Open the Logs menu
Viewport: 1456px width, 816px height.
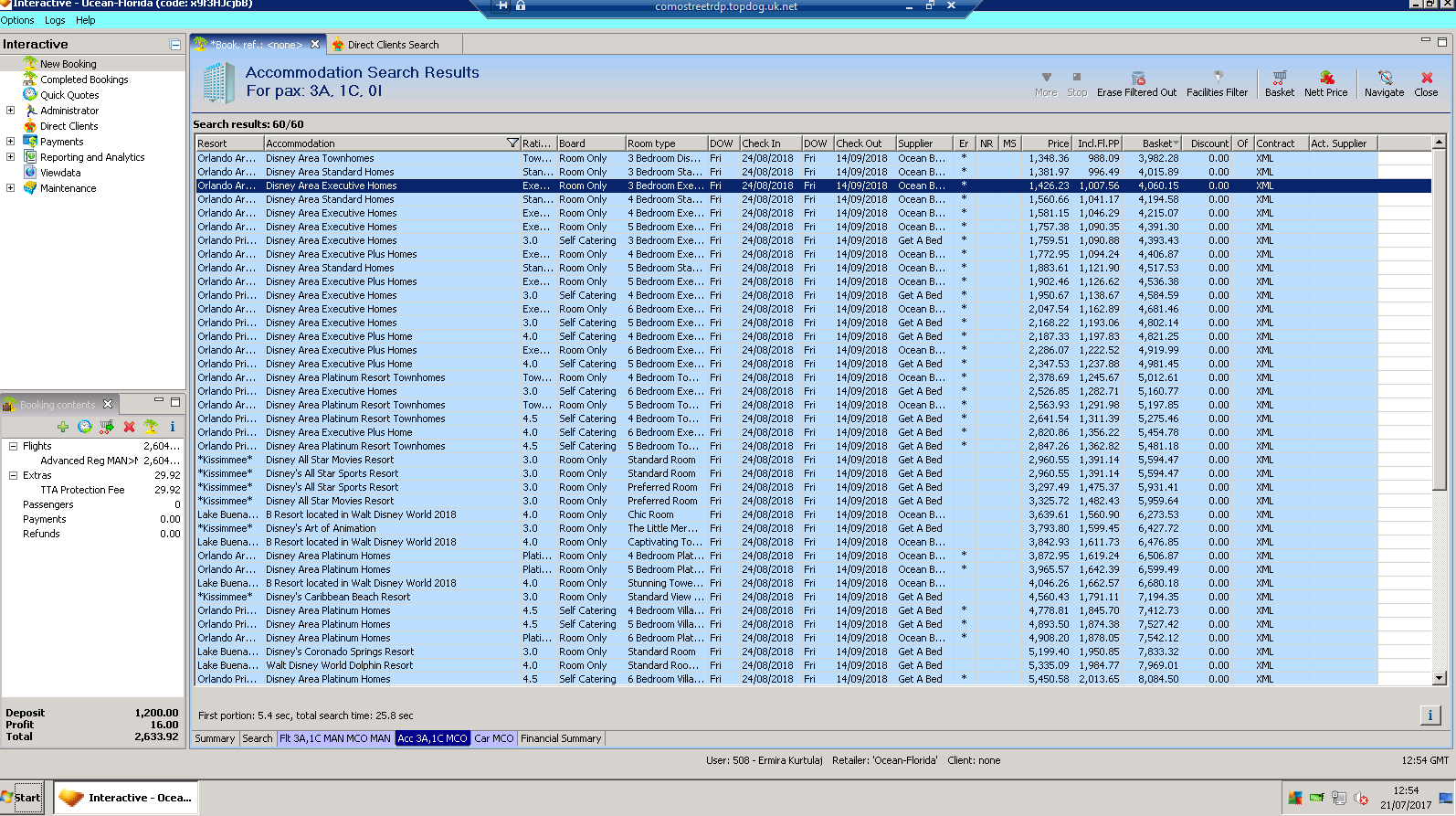(55, 20)
